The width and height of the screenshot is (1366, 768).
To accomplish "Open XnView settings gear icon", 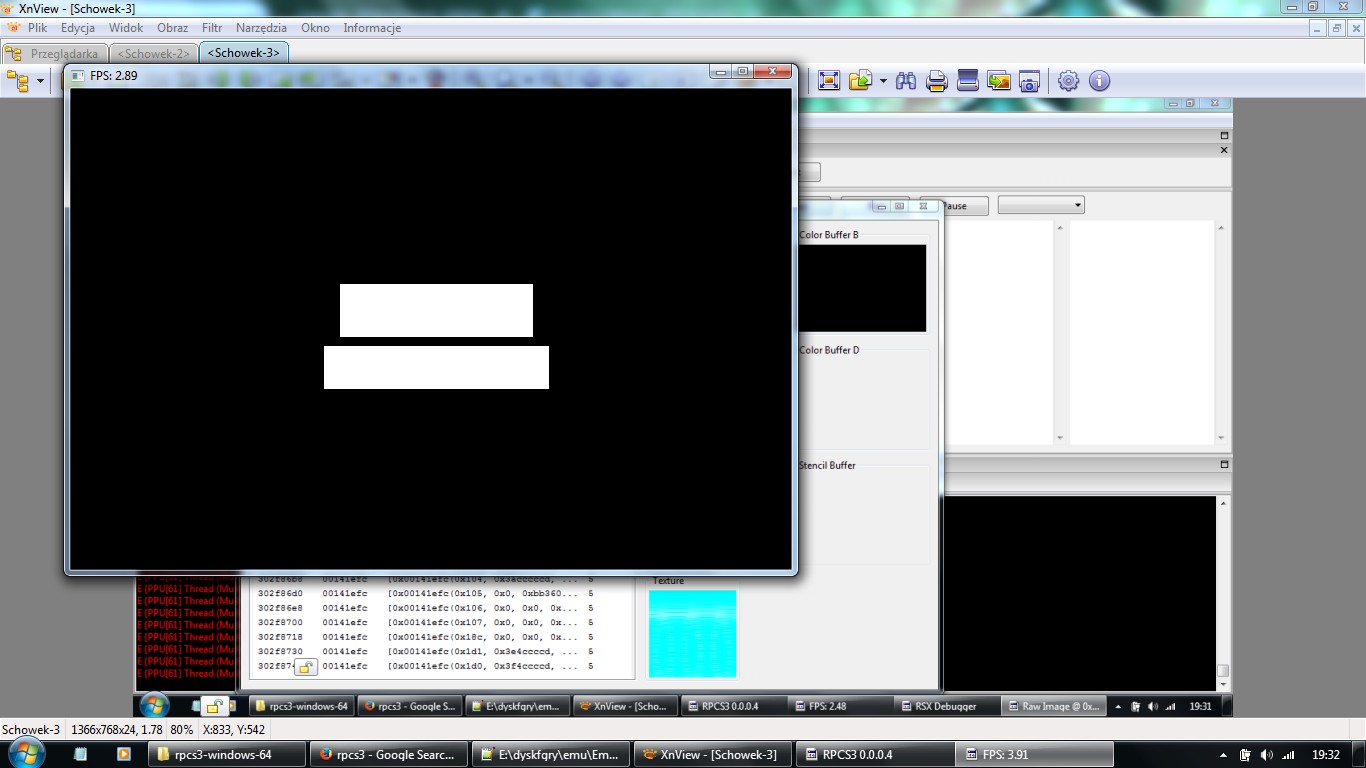I will (1068, 81).
